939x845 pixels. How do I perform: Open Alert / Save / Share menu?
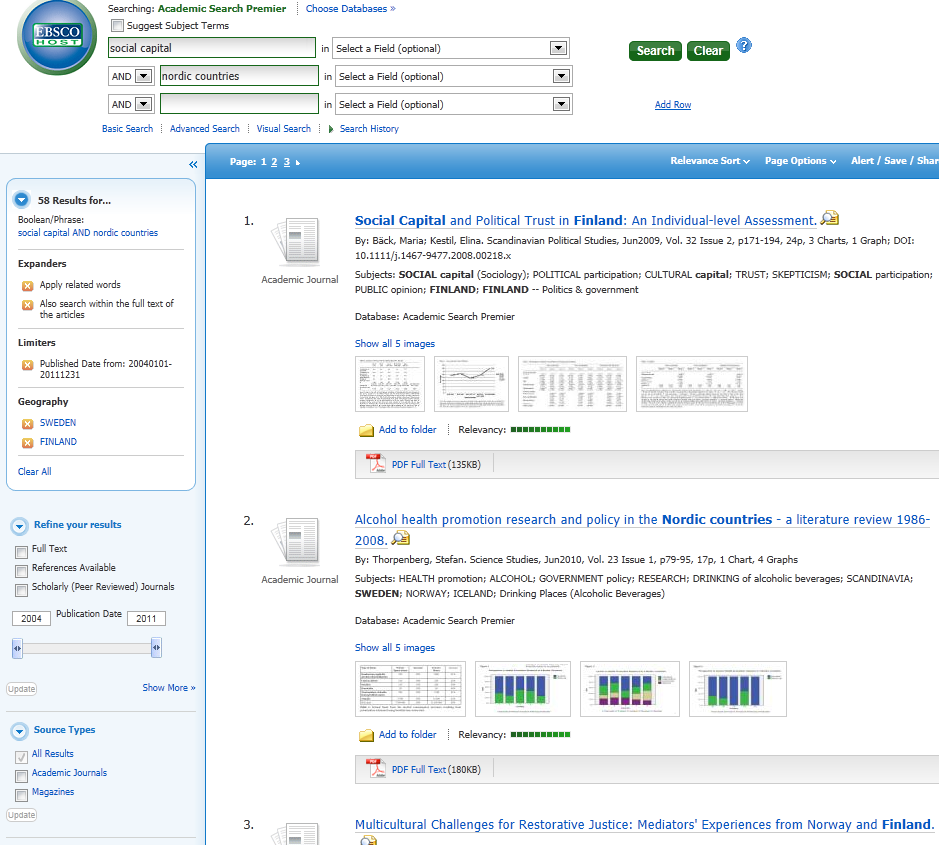point(895,160)
